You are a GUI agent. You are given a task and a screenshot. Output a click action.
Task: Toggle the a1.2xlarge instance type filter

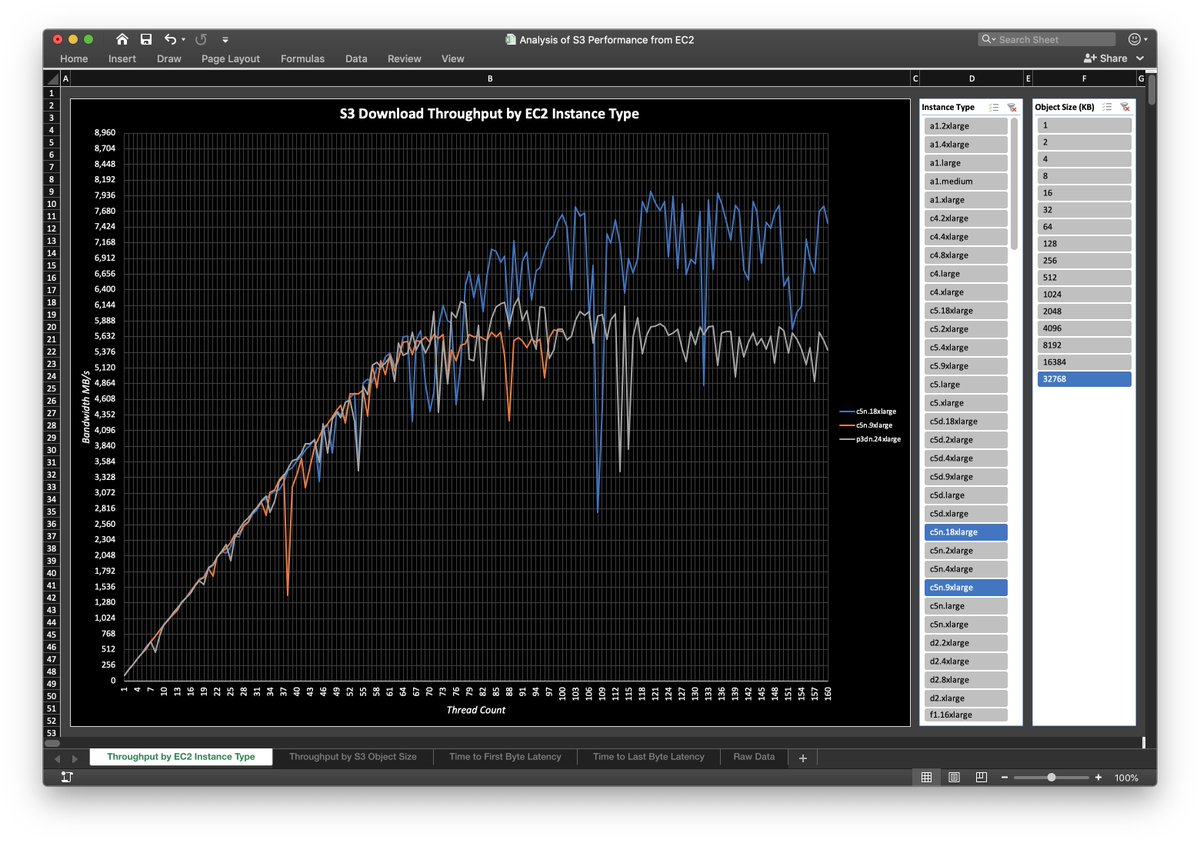[x=966, y=126]
